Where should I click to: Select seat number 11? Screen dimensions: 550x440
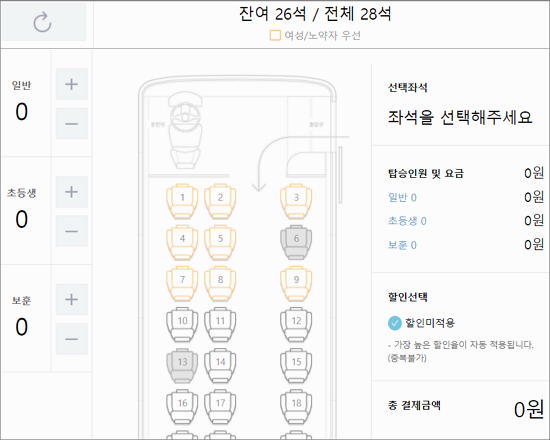tap(220, 324)
